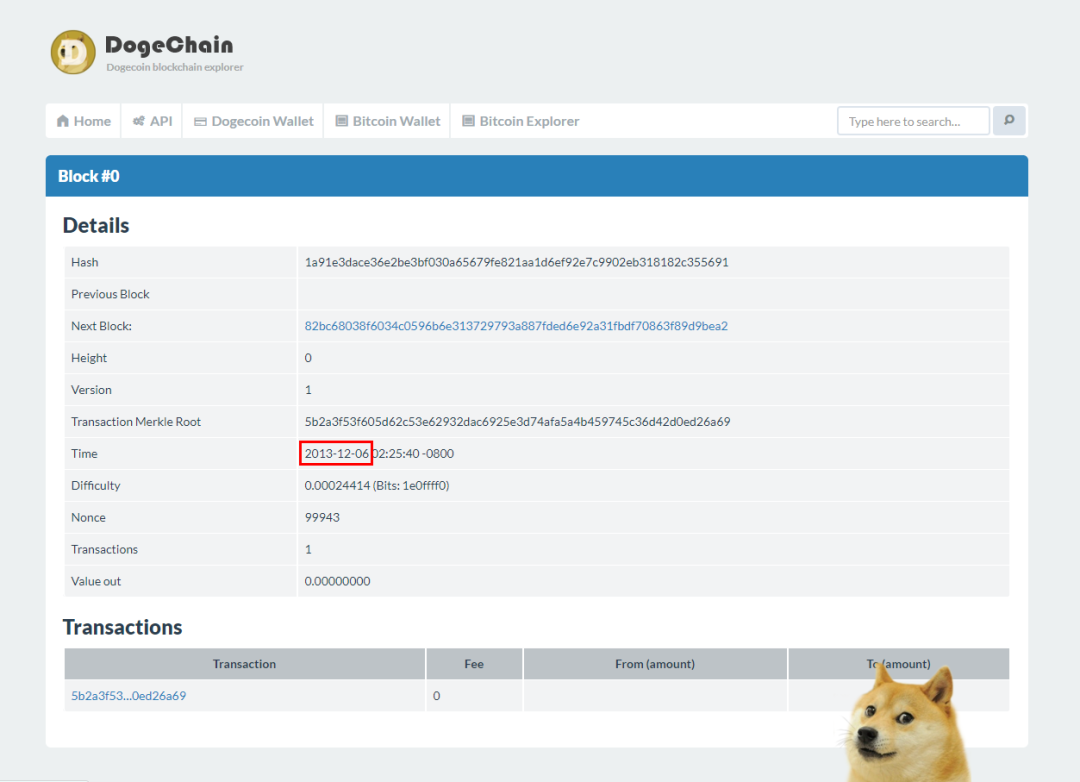The width and height of the screenshot is (1080, 782).
Task: Click the Value out 0.00000000
Action: [x=338, y=582]
